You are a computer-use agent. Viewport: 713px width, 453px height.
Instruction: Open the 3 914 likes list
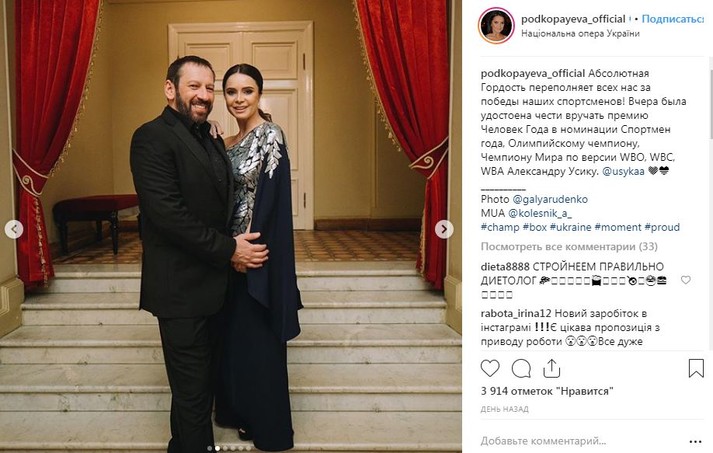[547, 391]
